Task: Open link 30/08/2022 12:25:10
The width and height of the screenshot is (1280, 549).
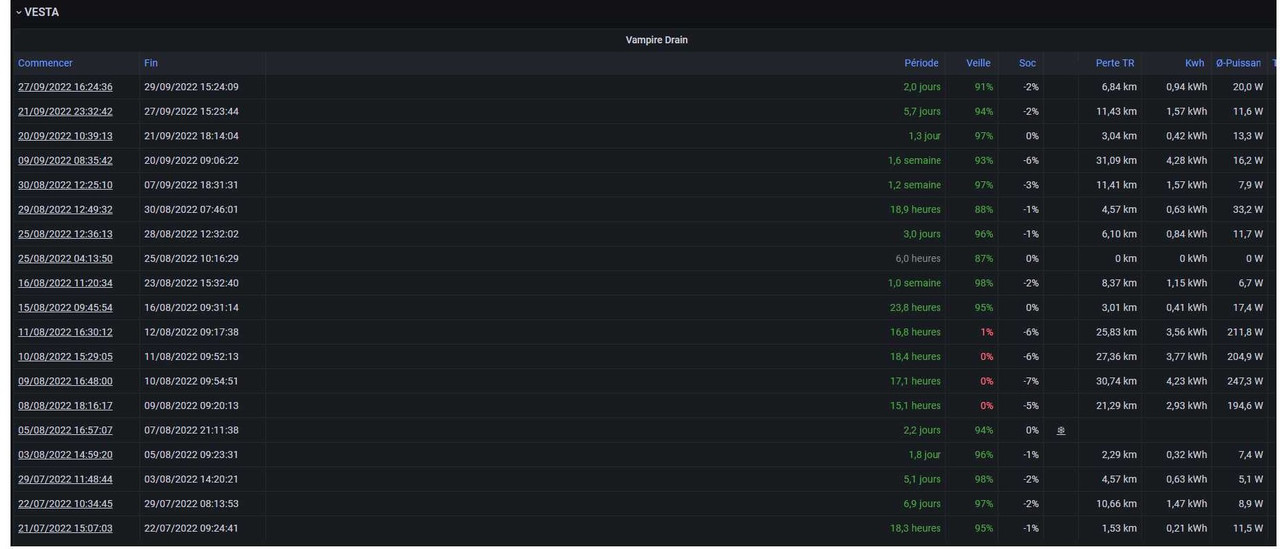Action: (x=65, y=185)
